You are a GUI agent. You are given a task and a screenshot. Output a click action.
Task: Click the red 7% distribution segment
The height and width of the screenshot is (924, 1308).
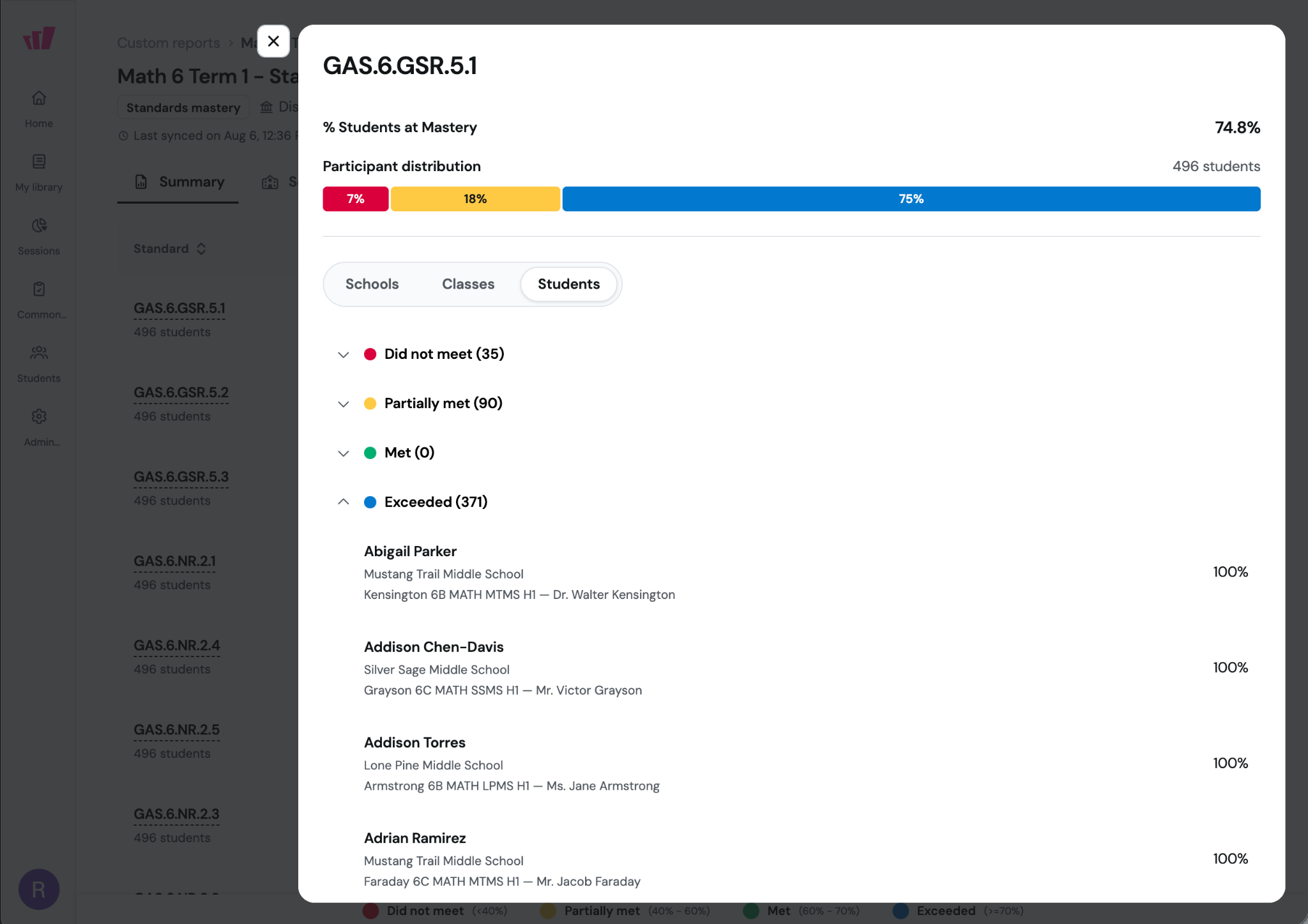(x=356, y=199)
